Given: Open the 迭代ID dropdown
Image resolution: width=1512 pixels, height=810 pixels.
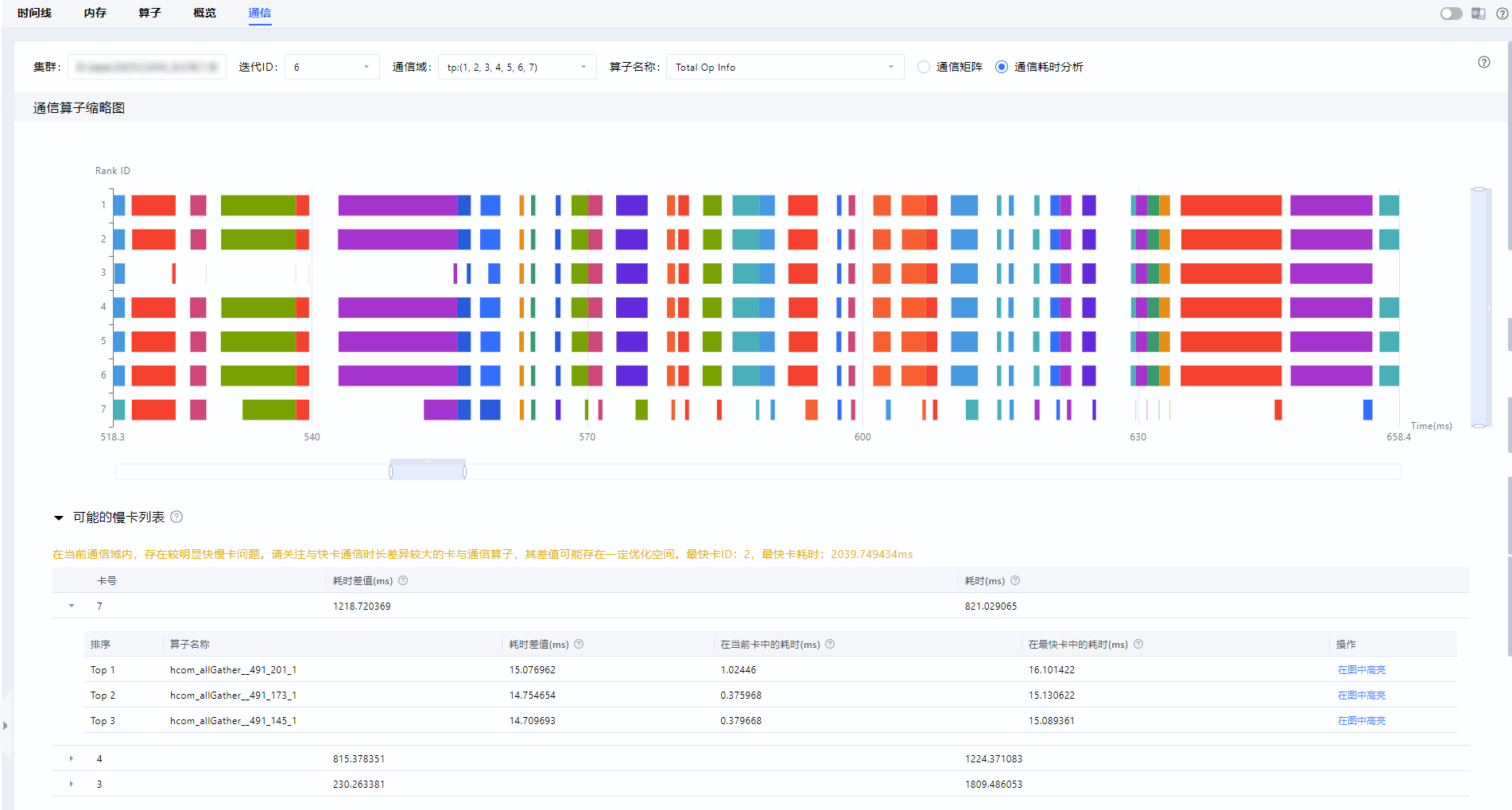Looking at the screenshot, I should (331, 67).
